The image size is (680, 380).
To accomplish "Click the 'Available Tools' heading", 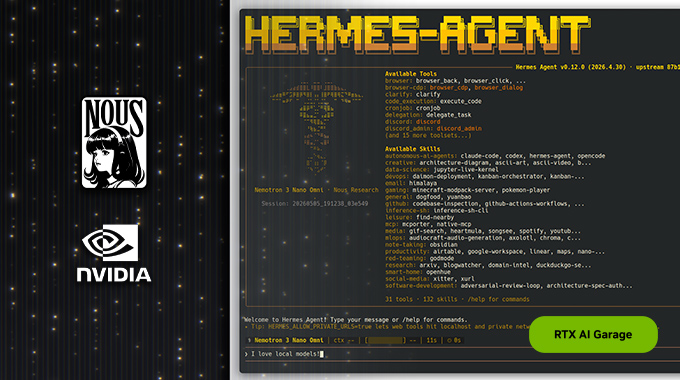I will (411, 74).
